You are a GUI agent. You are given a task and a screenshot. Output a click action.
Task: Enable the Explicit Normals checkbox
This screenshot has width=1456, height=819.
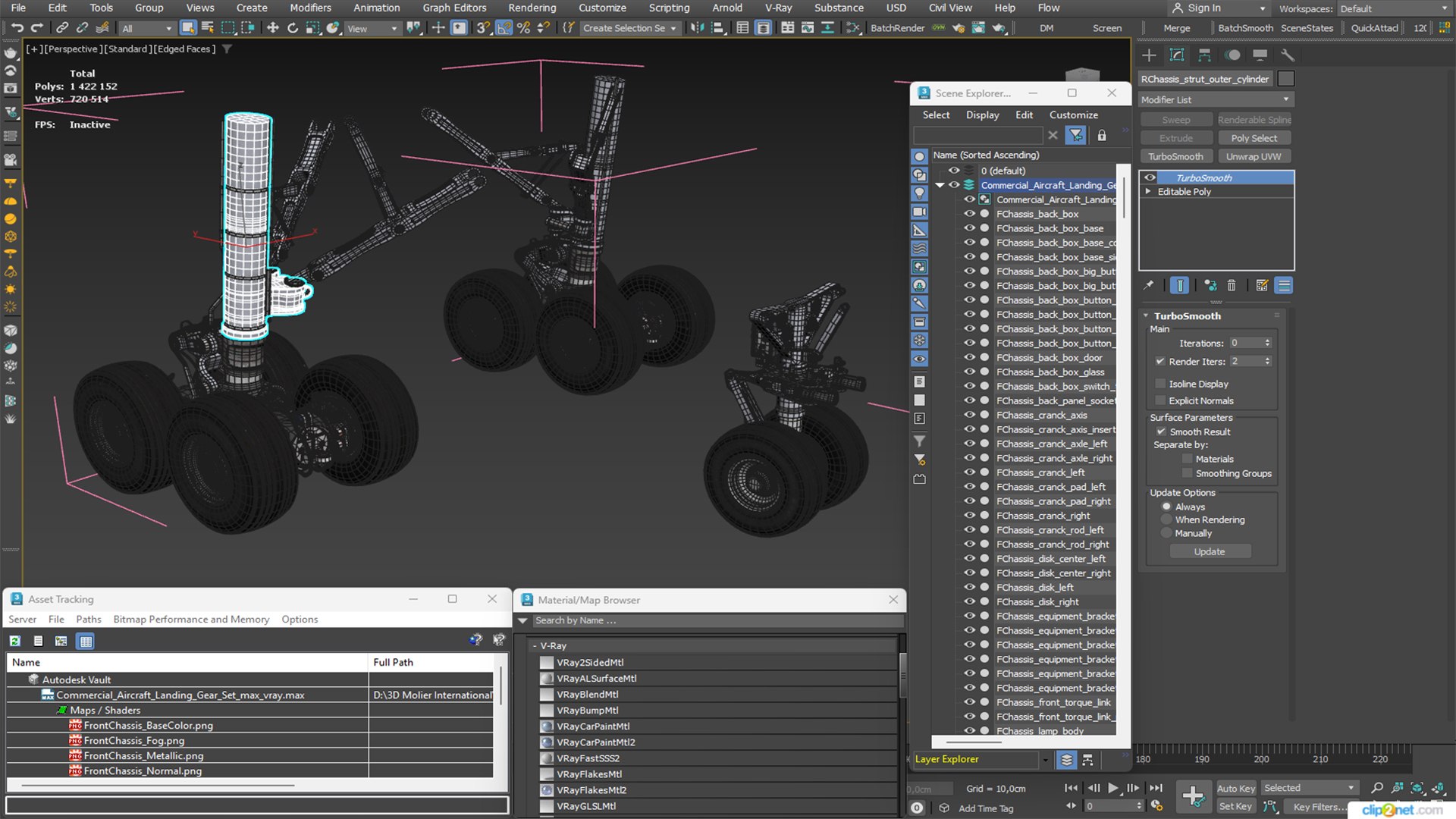coord(1160,400)
